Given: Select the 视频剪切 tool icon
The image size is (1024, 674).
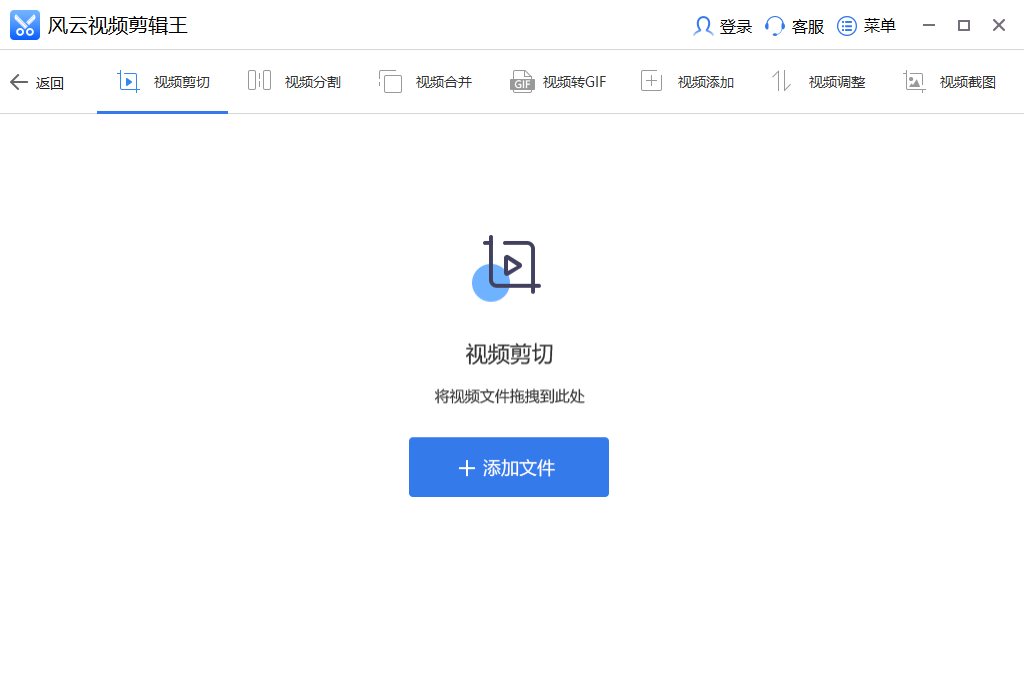Looking at the screenshot, I should [x=128, y=82].
